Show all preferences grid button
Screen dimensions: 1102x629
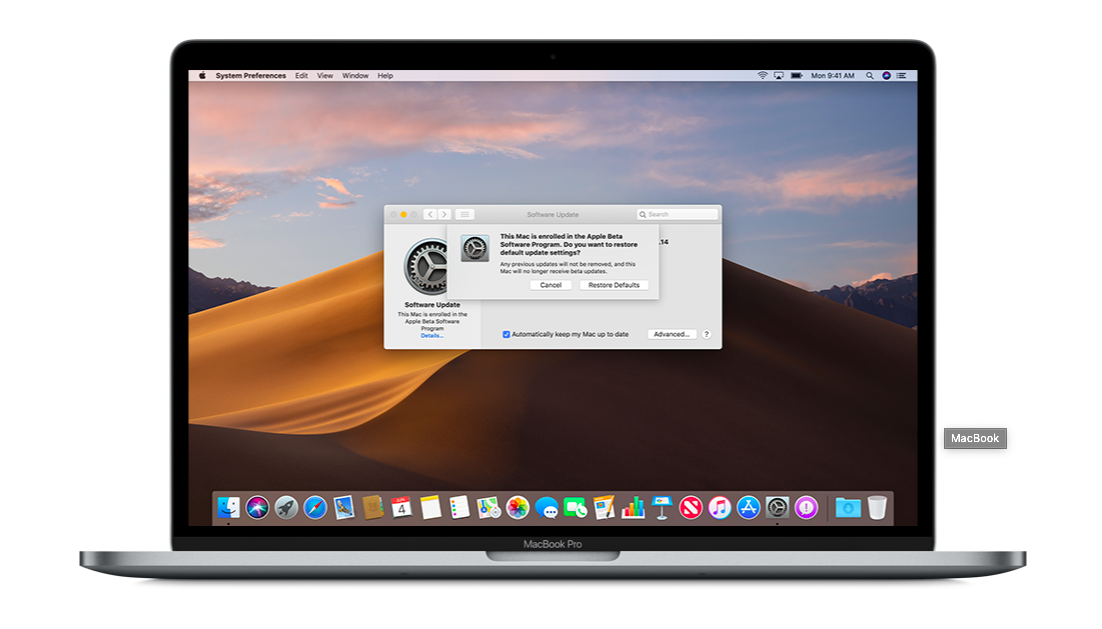click(x=465, y=214)
